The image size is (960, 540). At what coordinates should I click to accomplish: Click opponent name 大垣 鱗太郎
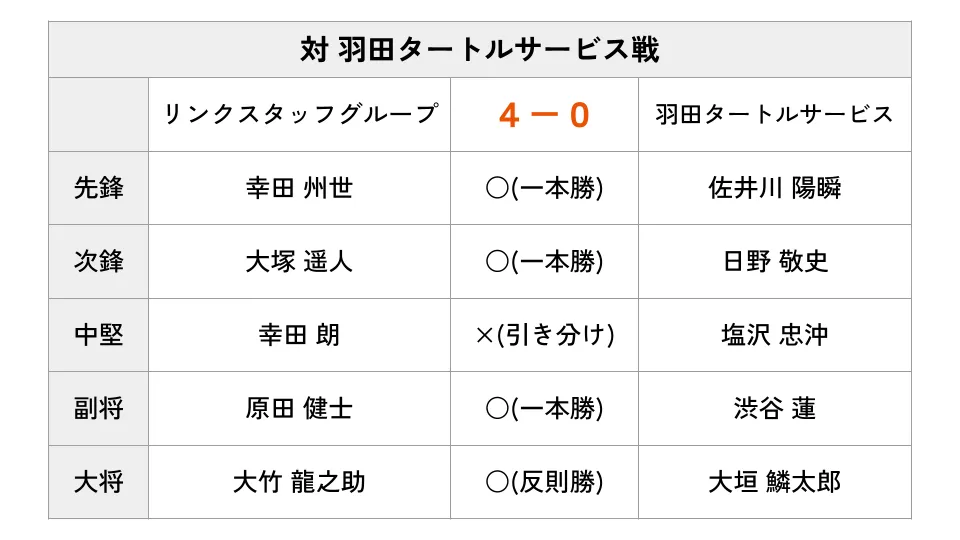click(774, 482)
